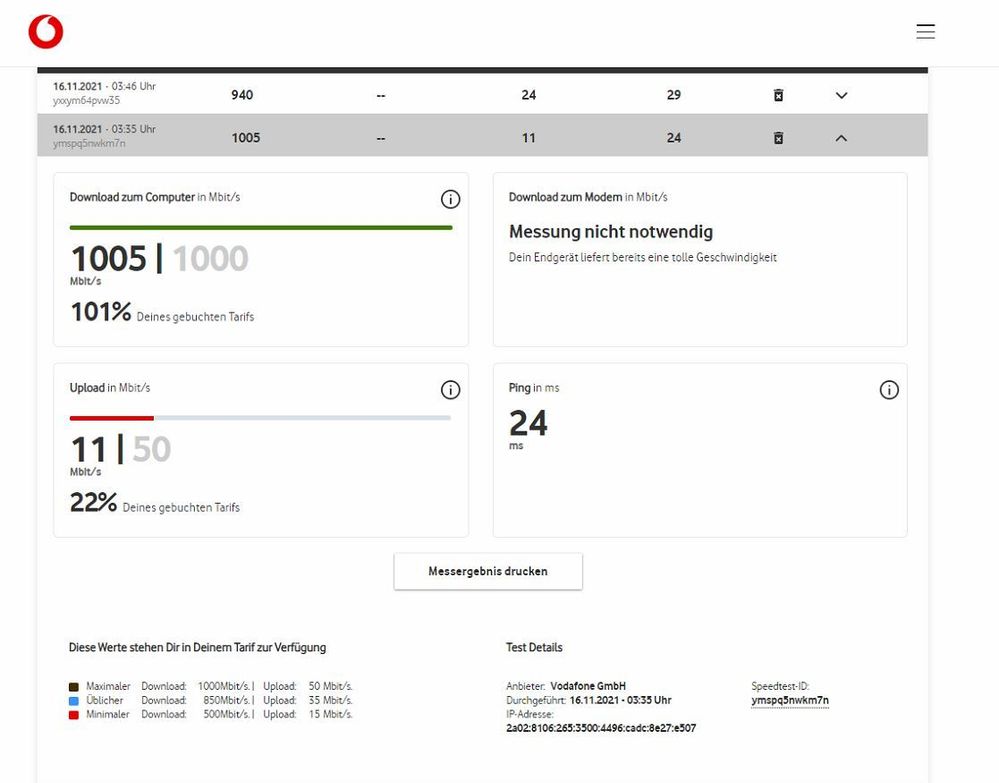Open the Speedtest-ID ymspq5nwkm7n link

point(790,700)
